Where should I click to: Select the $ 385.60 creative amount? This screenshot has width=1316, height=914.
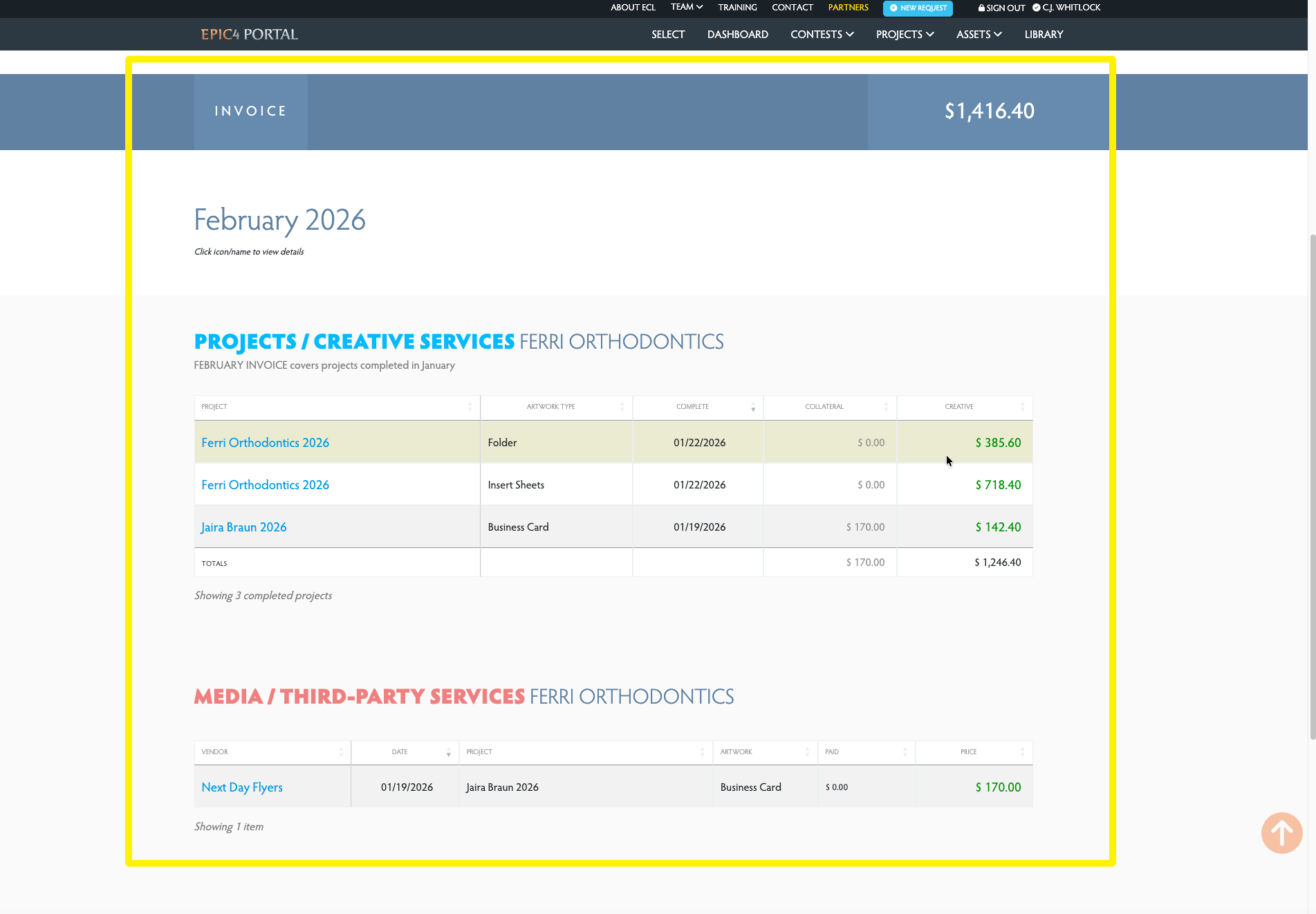(998, 443)
